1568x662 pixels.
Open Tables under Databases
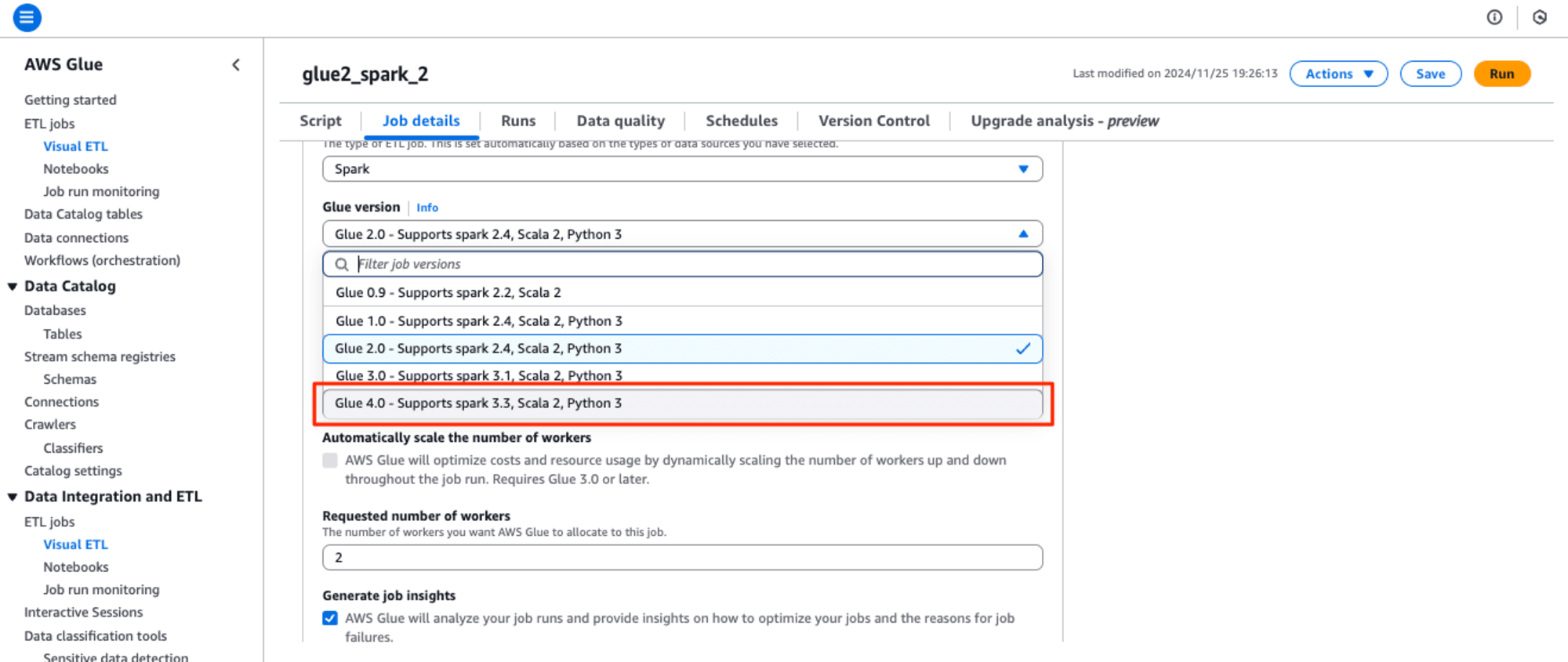tap(62, 335)
